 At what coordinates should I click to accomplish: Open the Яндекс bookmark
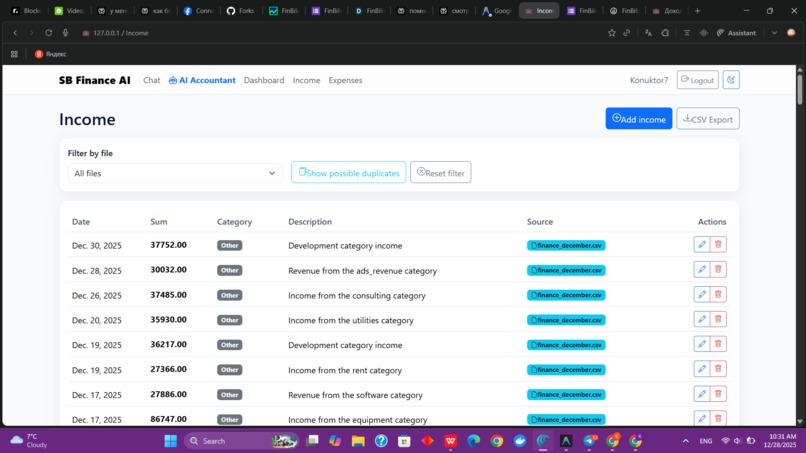tap(50, 53)
